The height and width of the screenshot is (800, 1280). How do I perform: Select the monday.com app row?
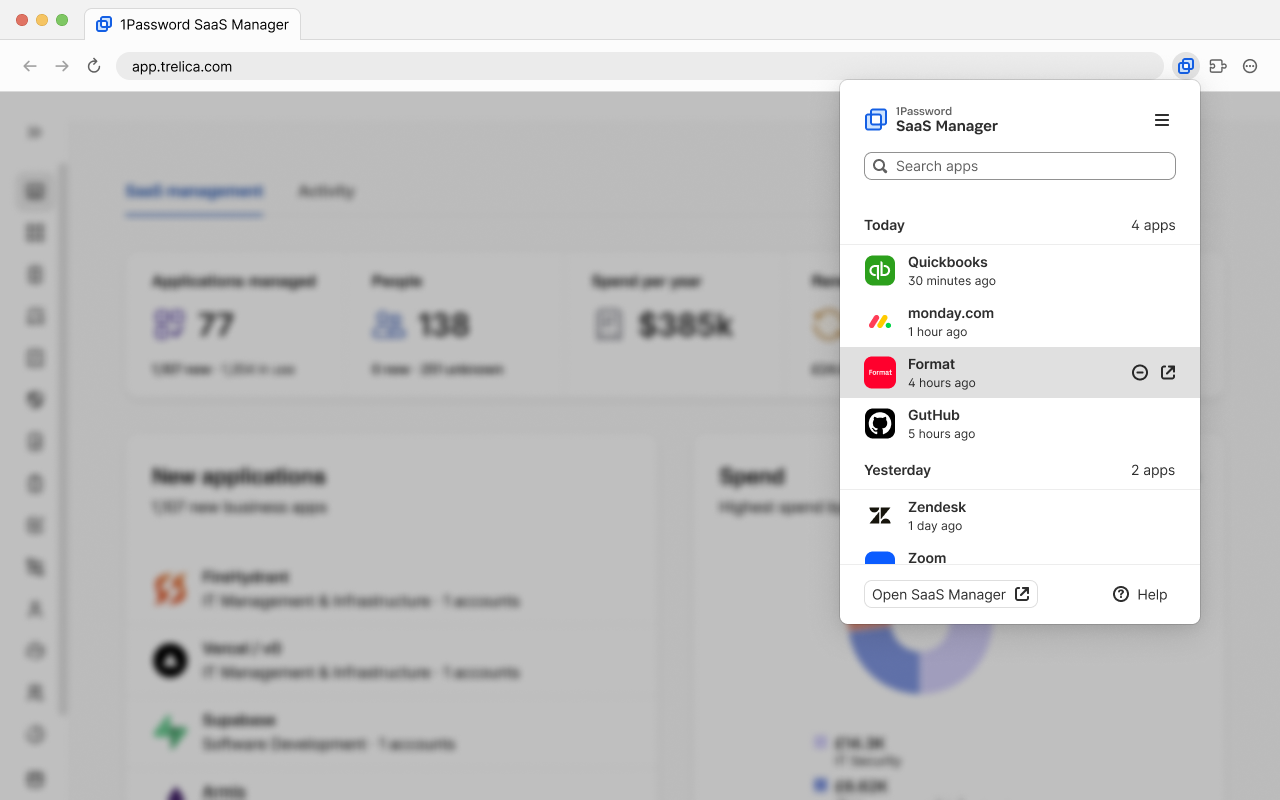point(1019,321)
